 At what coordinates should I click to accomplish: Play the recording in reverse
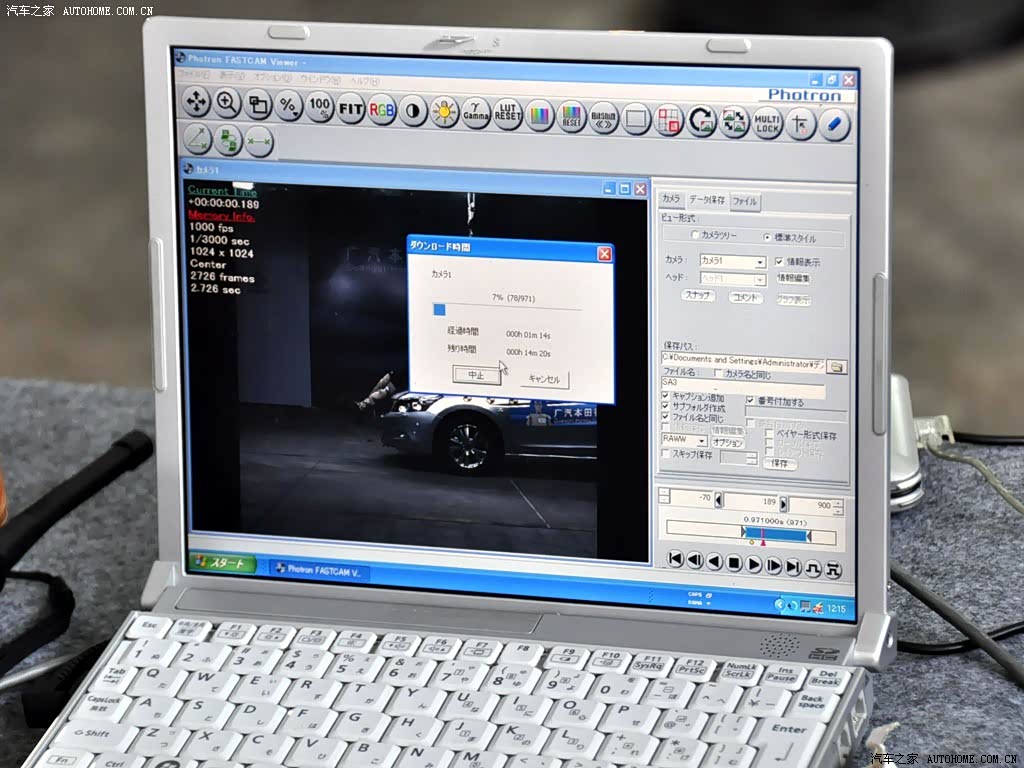(715, 562)
